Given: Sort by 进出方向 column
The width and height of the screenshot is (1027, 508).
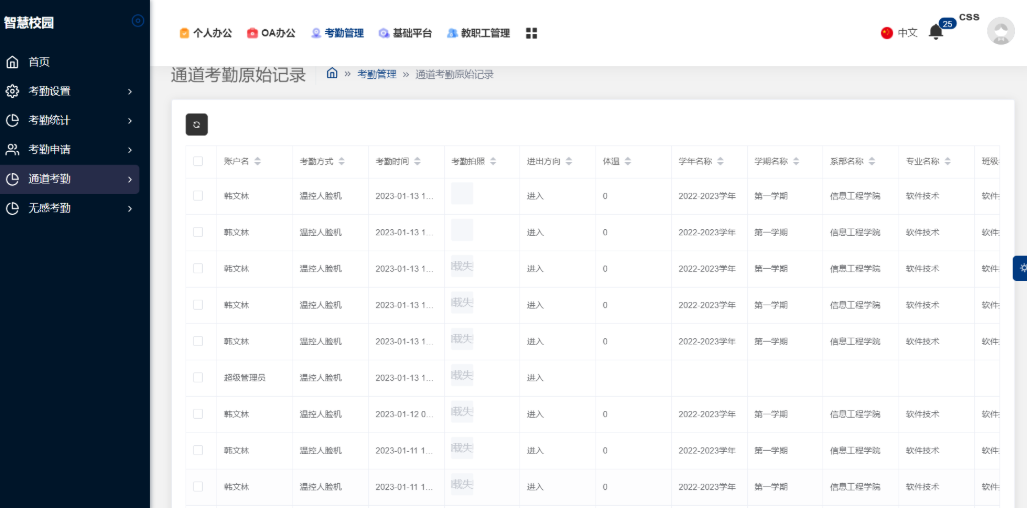Looking at the screenshot, I should [569, 162].
